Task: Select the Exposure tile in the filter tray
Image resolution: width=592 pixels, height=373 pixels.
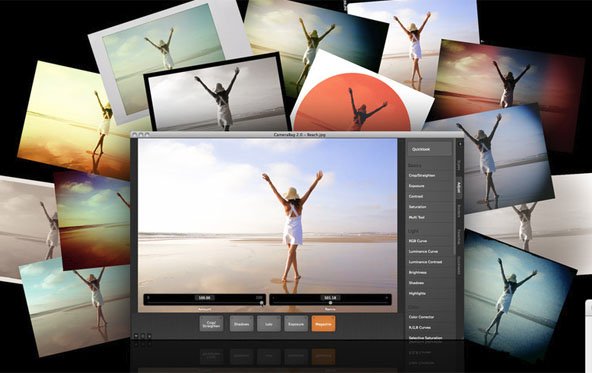Action: (296, 324)
